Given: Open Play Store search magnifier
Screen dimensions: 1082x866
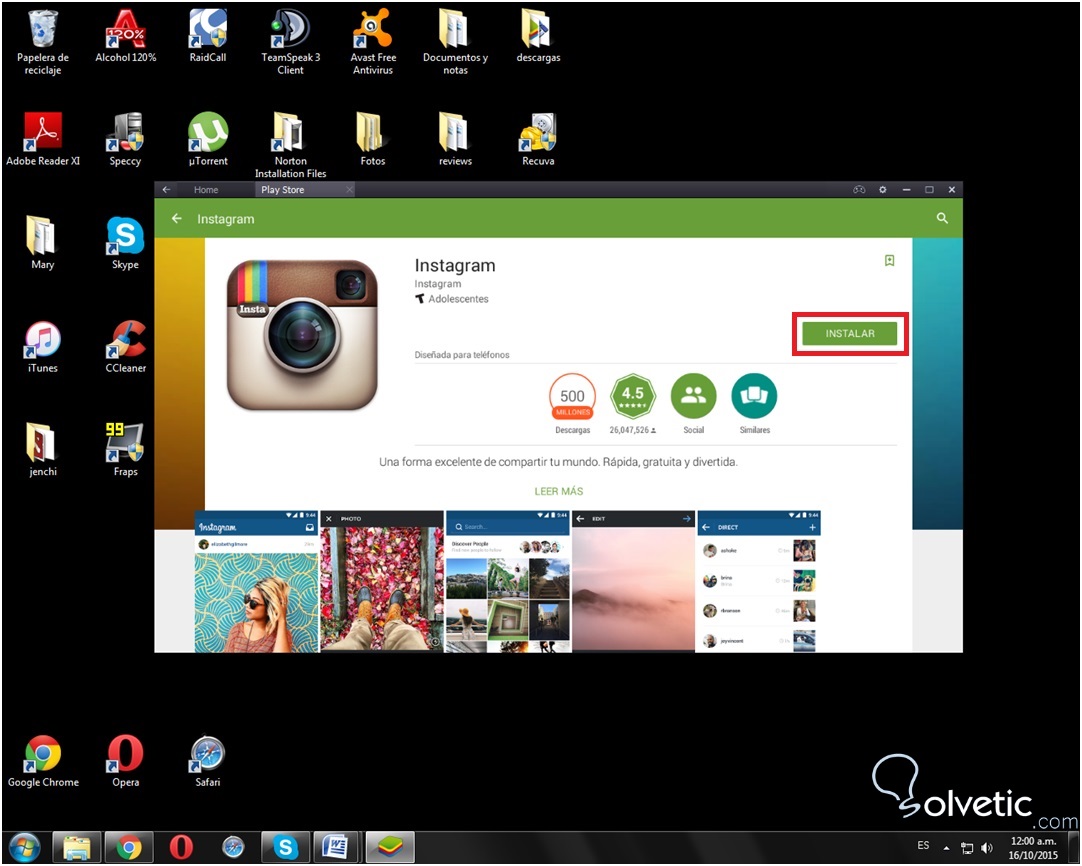Looking at the screenshot, I should click(x=942, y=218).
